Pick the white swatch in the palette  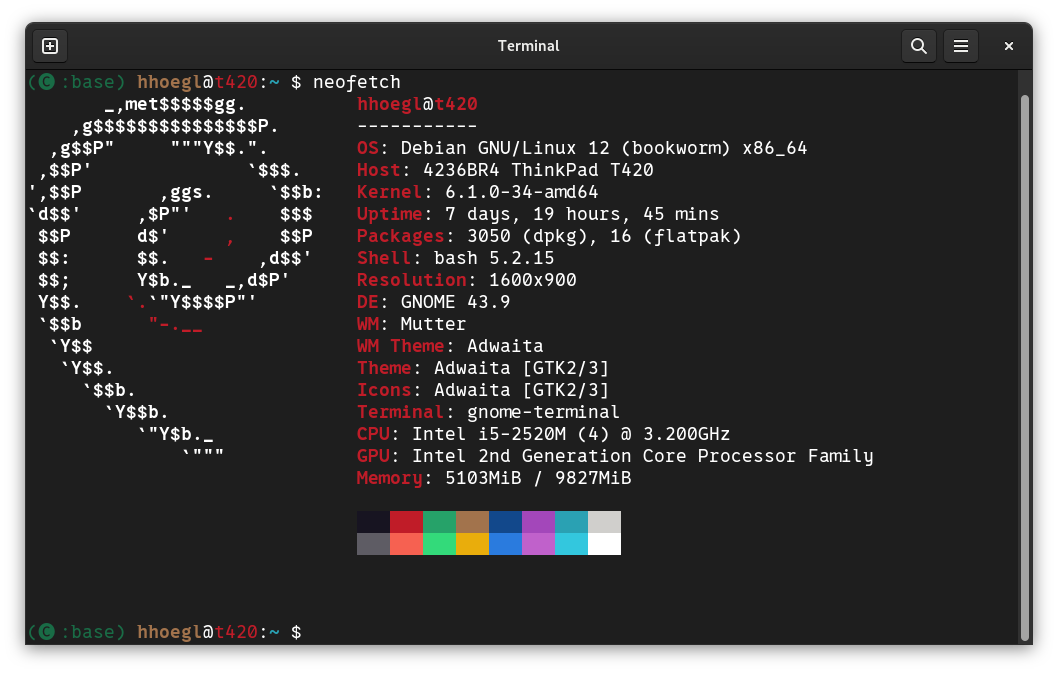(604, 544)
